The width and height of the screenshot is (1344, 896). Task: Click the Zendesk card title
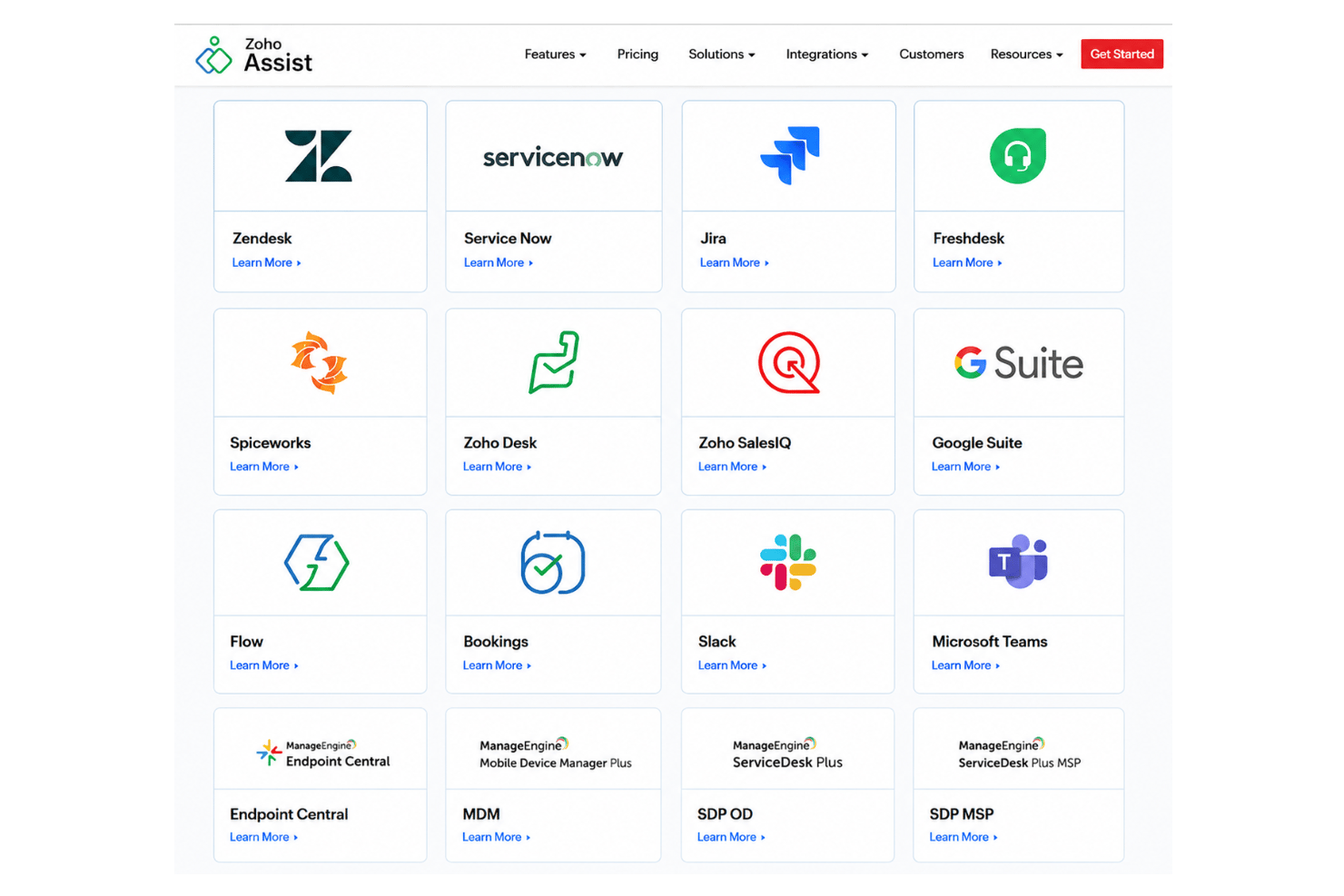point(262,239)
